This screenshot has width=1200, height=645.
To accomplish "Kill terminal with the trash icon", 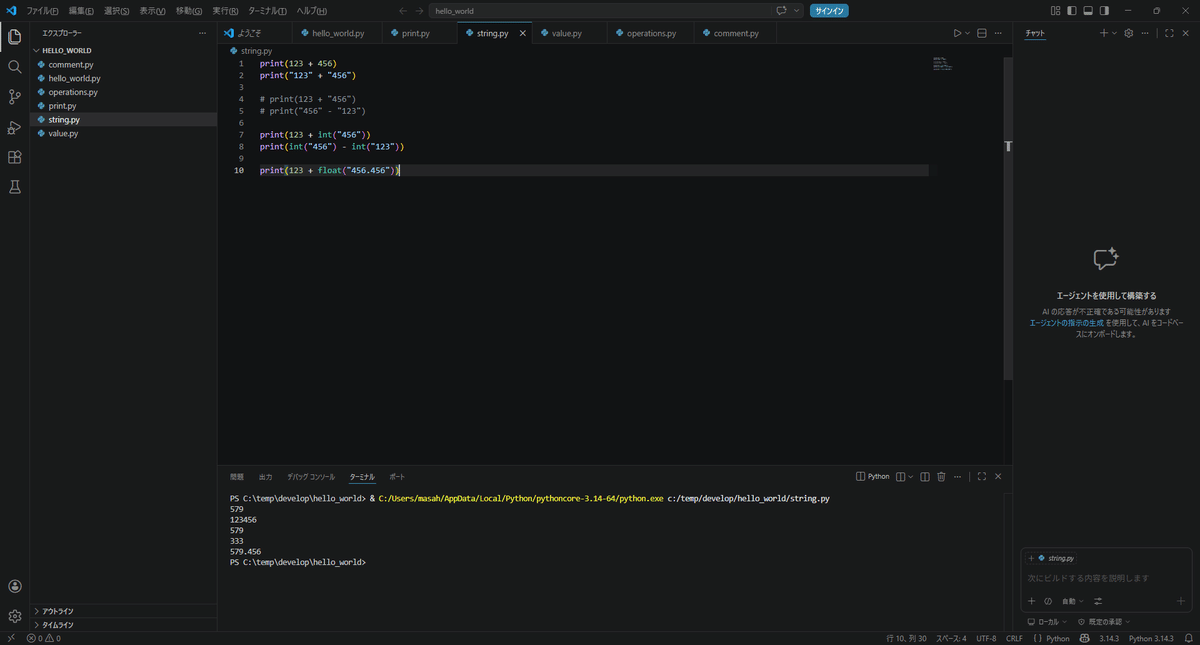I will (941, 477).
